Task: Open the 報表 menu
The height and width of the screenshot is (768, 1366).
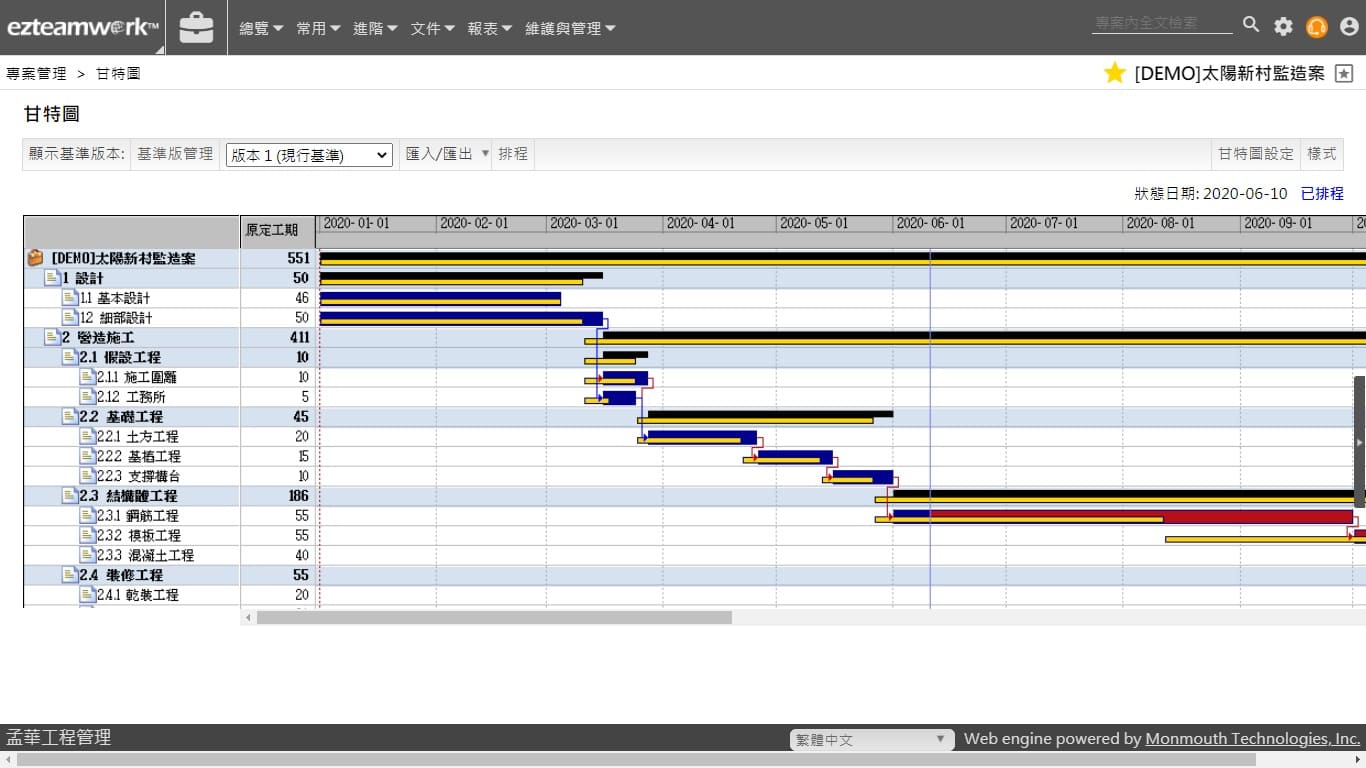Action: (x=489, y=29)
